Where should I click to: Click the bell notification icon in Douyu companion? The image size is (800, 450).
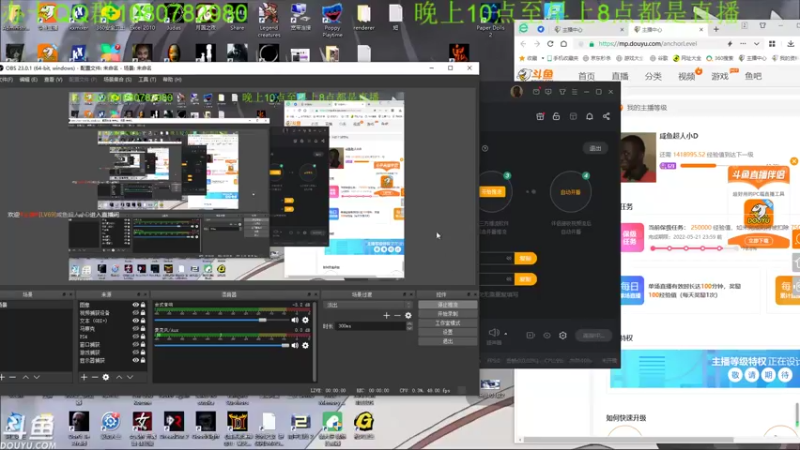[589, 116]
